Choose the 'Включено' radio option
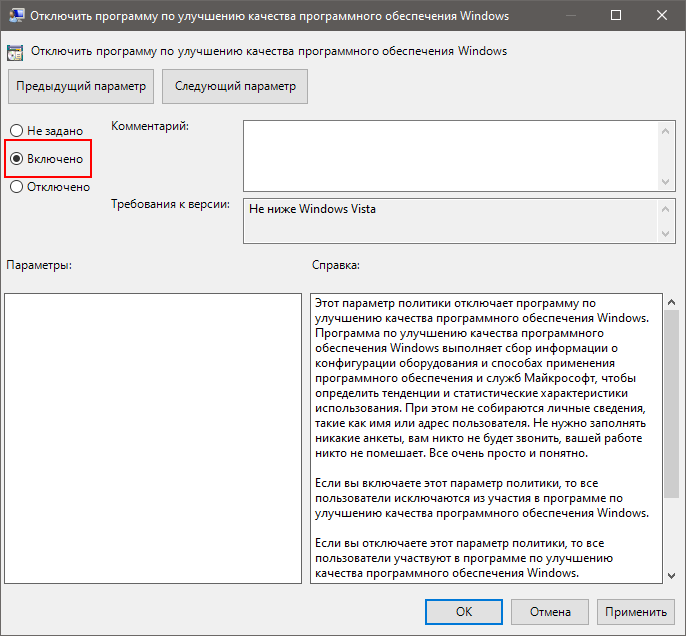The width and height of the screenshot is (686, 636). pyautogui.click(x=16, y=159)
